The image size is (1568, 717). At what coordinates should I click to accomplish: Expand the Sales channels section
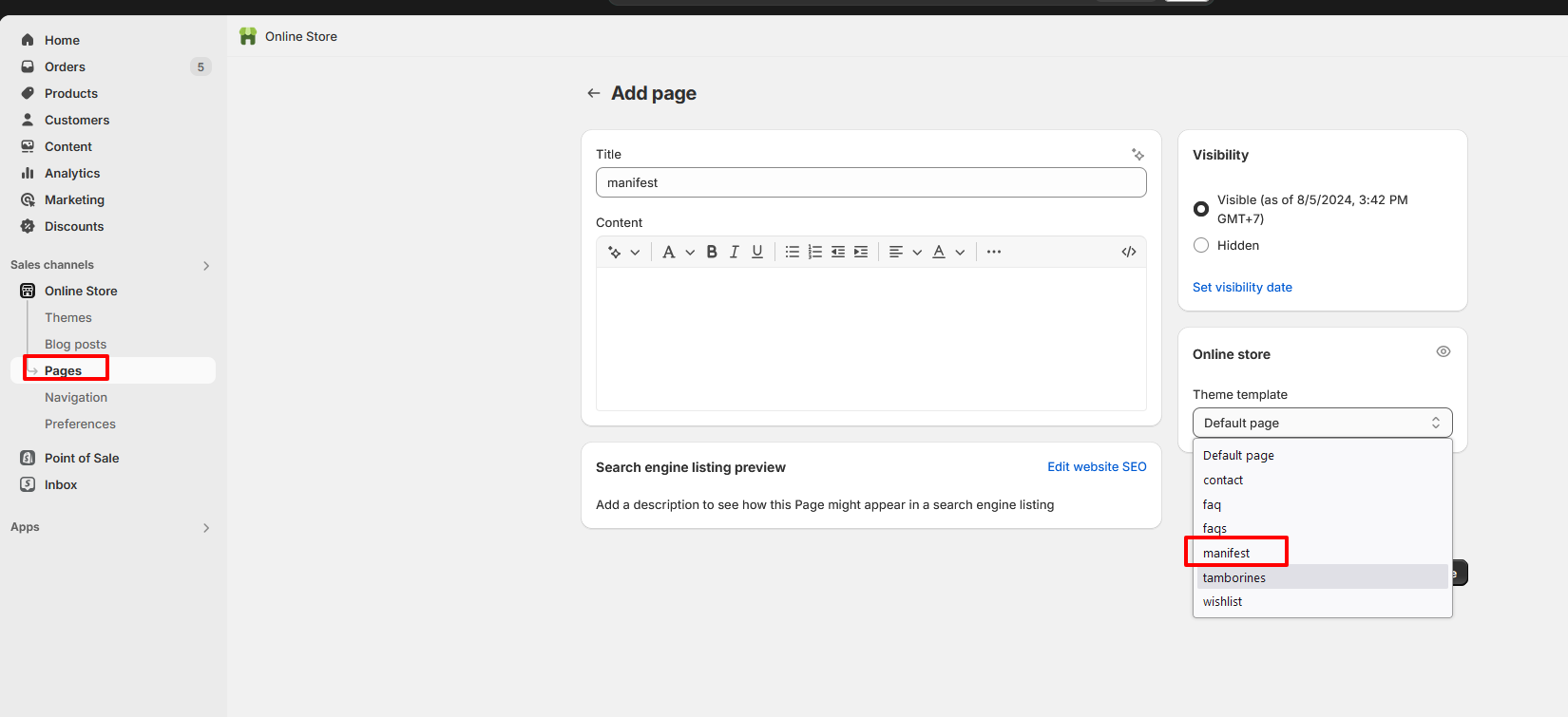206,265
